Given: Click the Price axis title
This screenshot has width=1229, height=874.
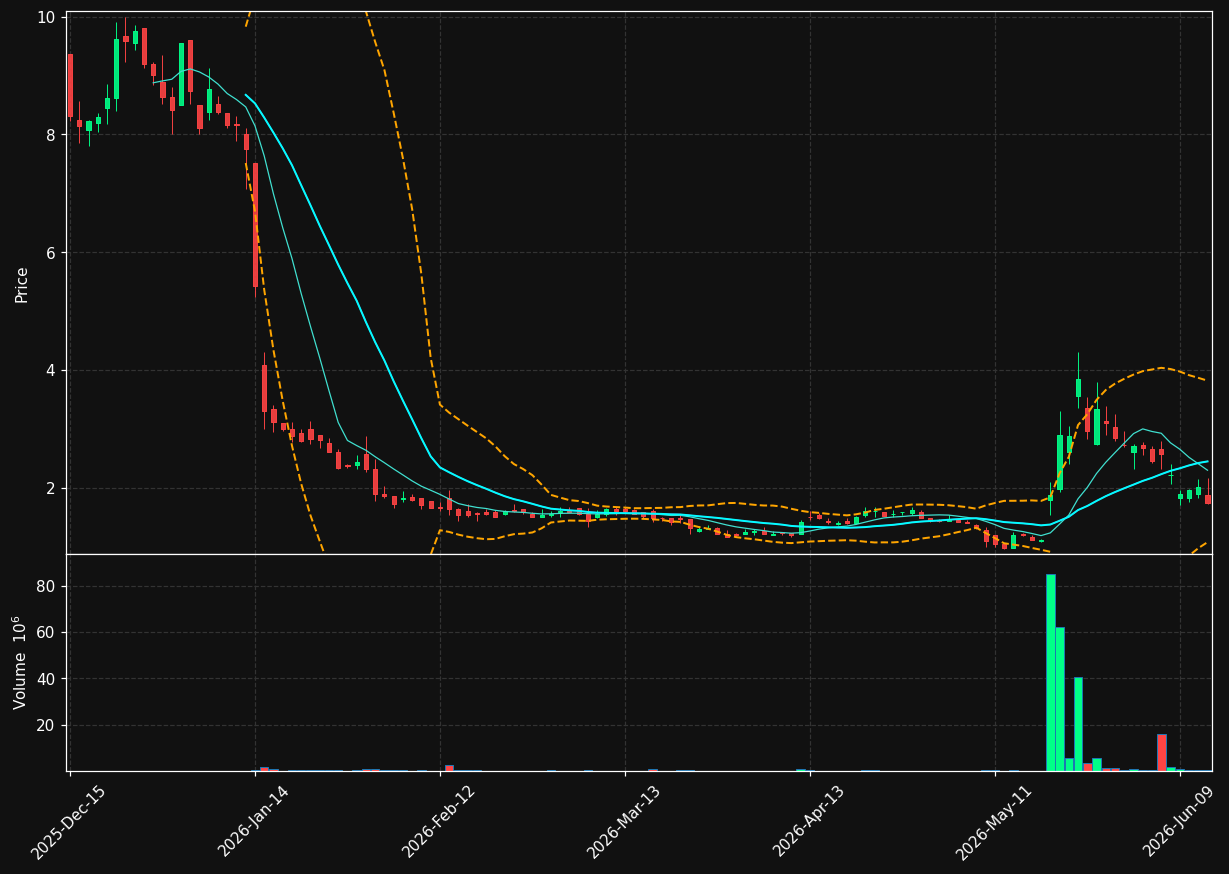Looking at the screenshot, I should coord(22,284).
